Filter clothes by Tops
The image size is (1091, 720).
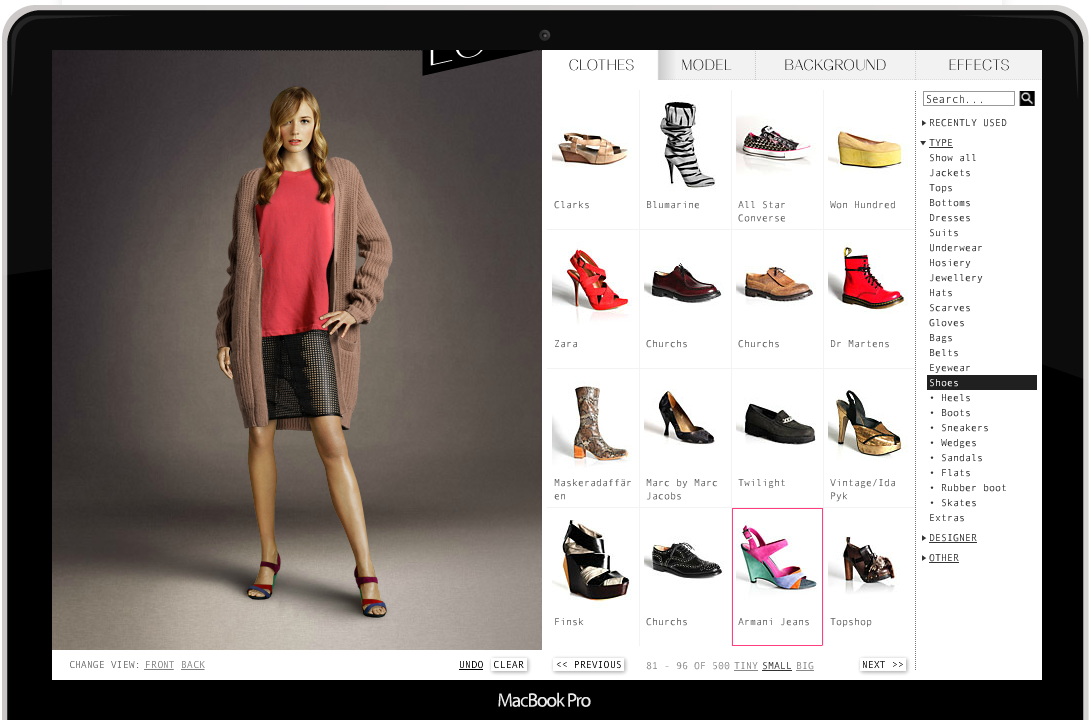click(x=941, y=188)
